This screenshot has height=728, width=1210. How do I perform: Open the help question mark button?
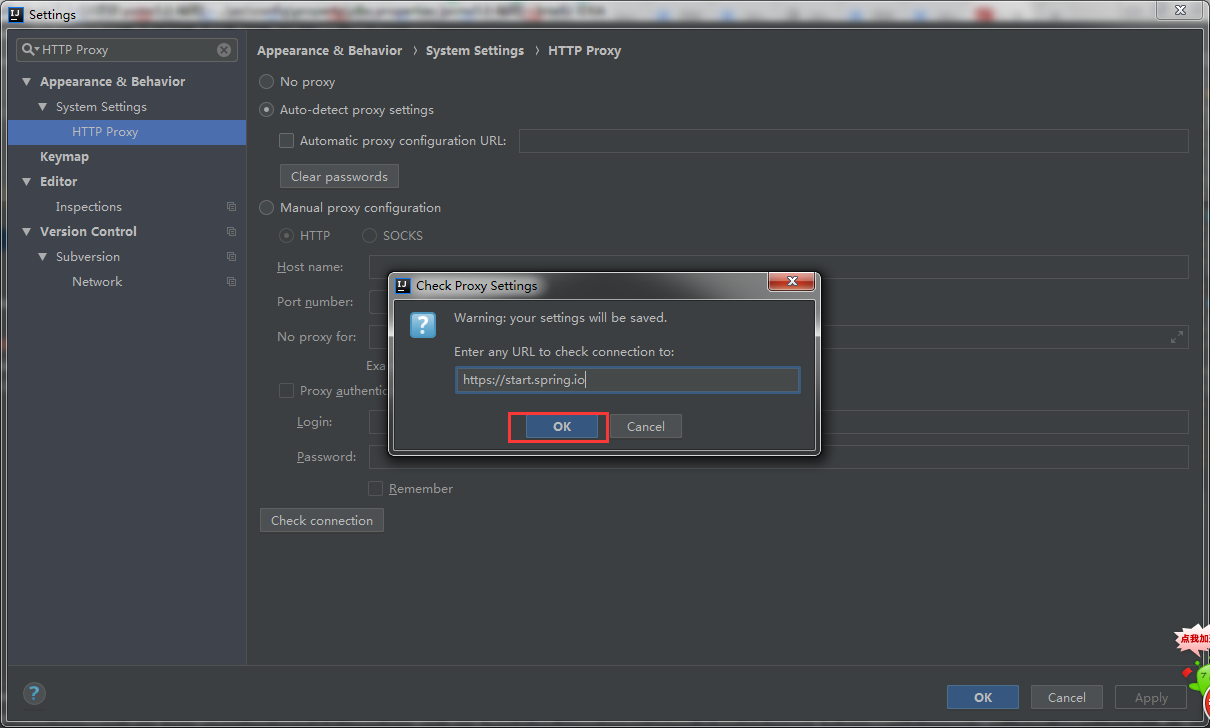pyautogui.click(x=34, y=693)
